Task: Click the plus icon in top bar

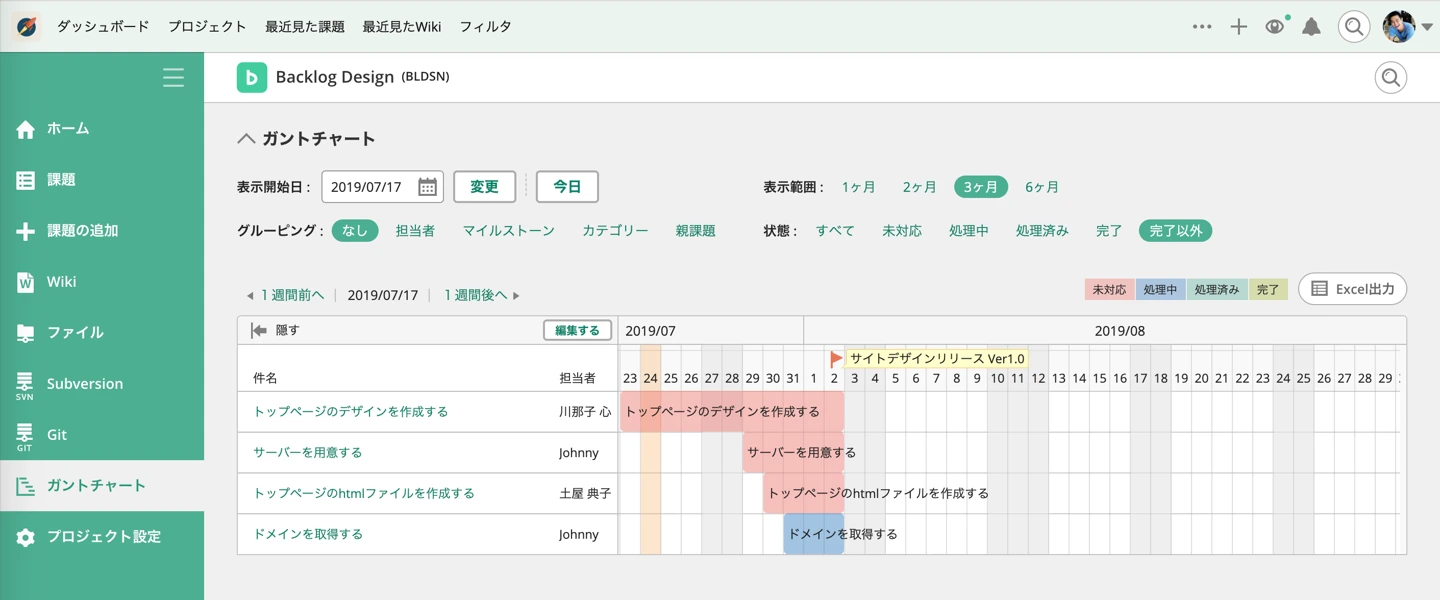Action: tap(1238, 27)
